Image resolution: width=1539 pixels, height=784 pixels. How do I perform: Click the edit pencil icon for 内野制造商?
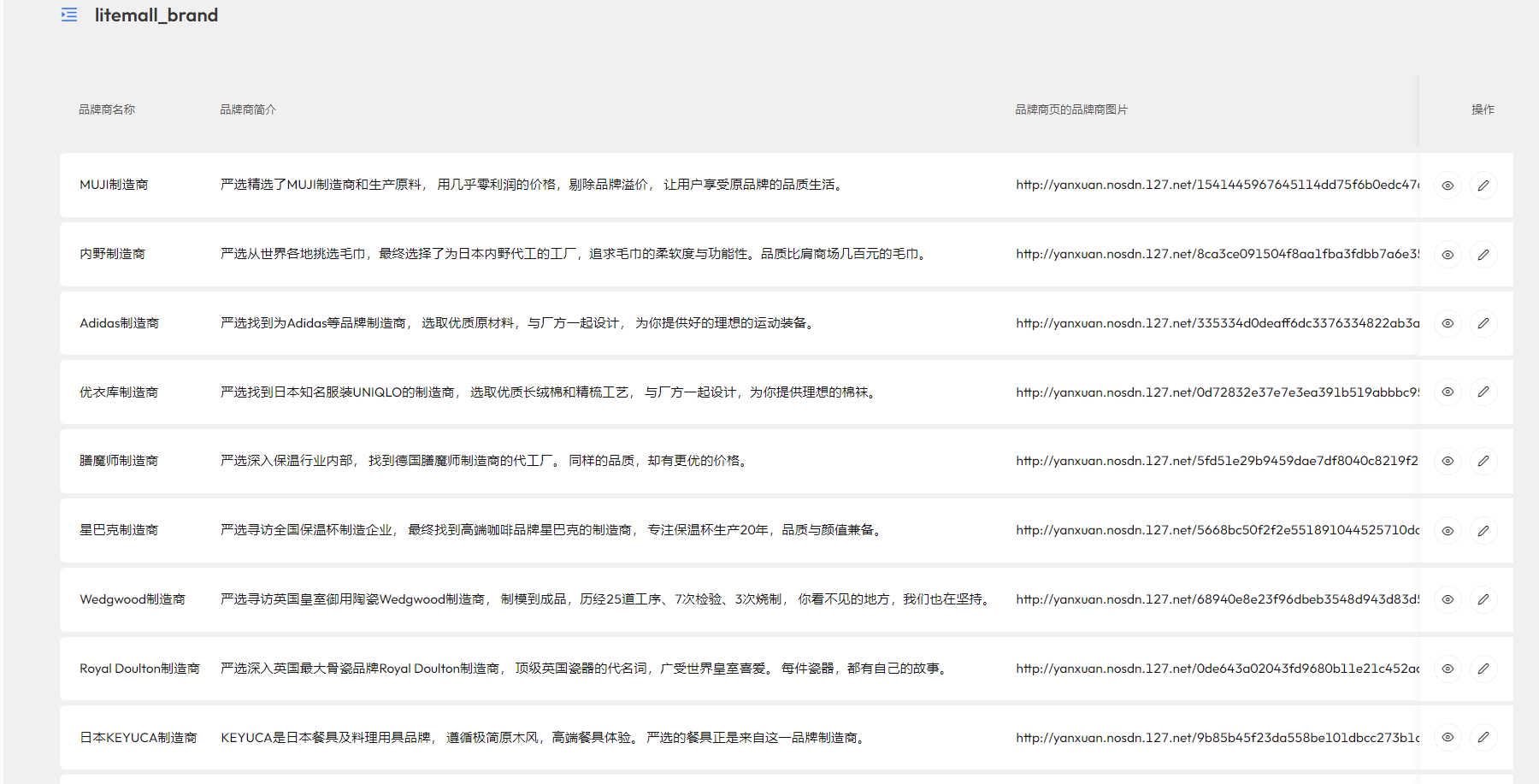pyautogui.click(x=1483, y=254)
